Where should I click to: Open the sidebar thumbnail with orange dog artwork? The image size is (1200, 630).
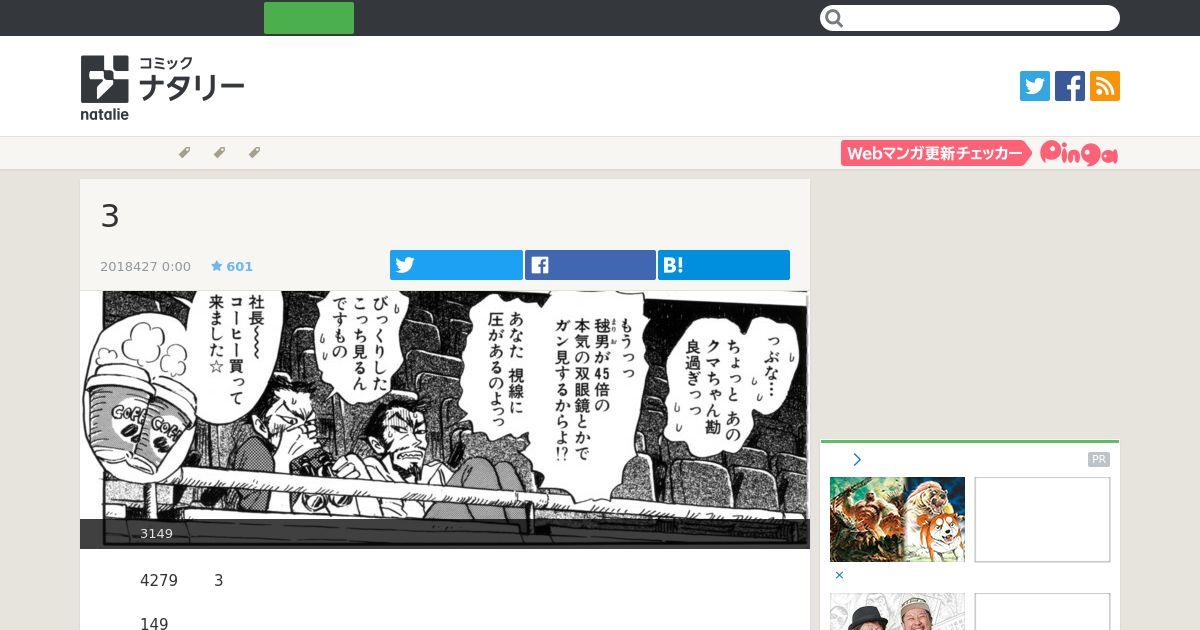point(897,519)
